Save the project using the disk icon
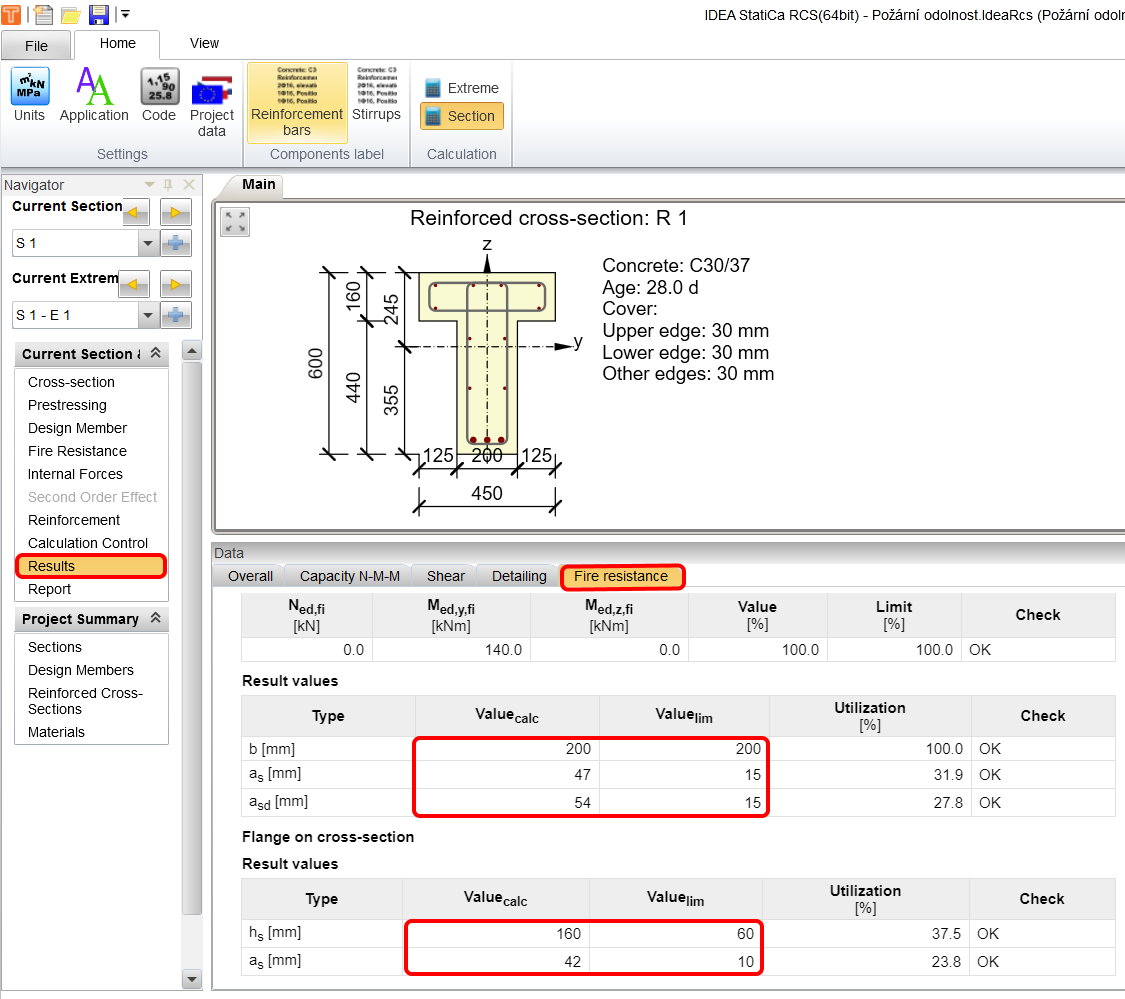This screenshot has height=999, width=1125. point(100,14)
